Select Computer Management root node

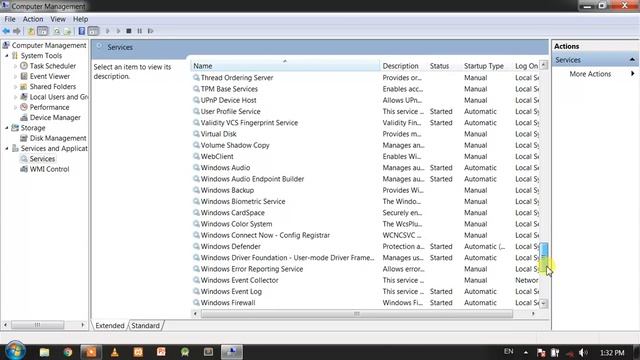49,45
